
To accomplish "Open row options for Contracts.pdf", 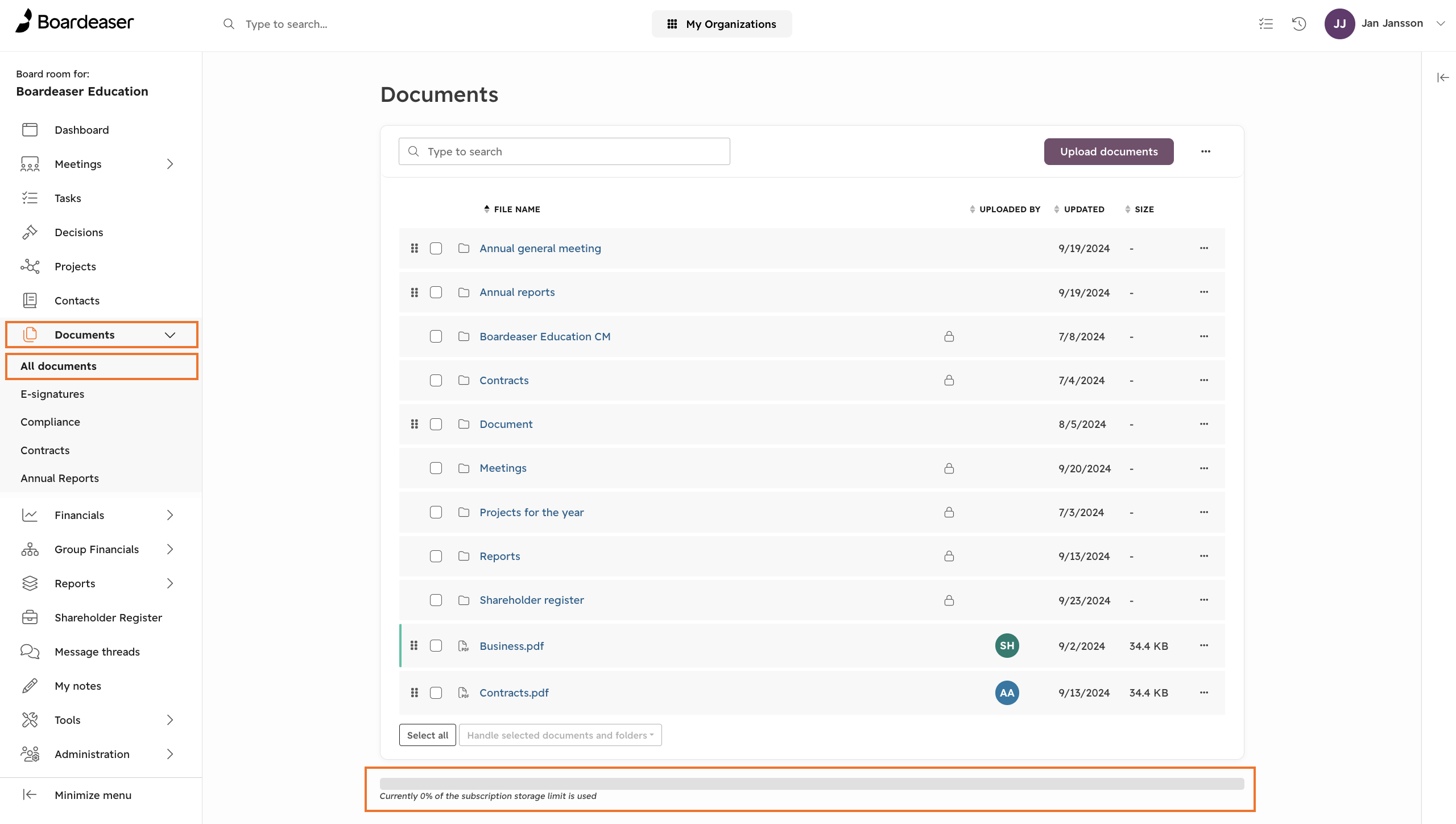I will click(1204, 693).
